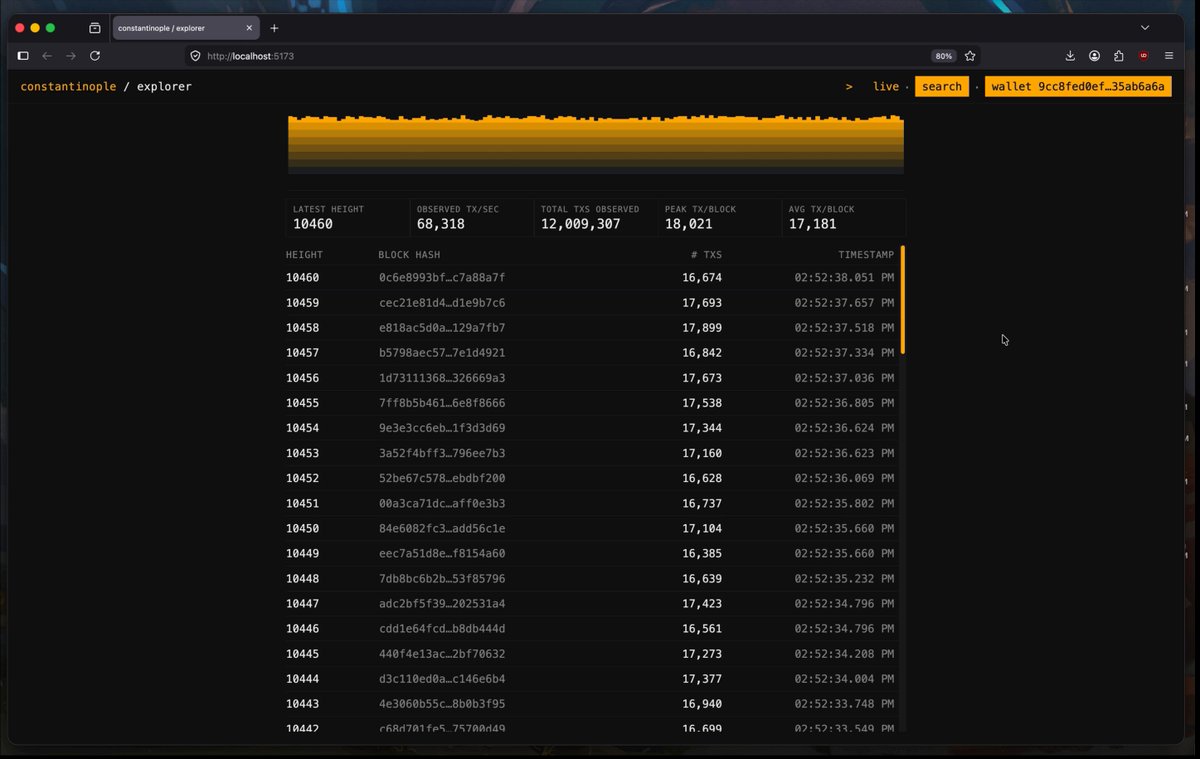
Task: Open site information shield icon
Action: pyautogui.click(x=196, y=56)
